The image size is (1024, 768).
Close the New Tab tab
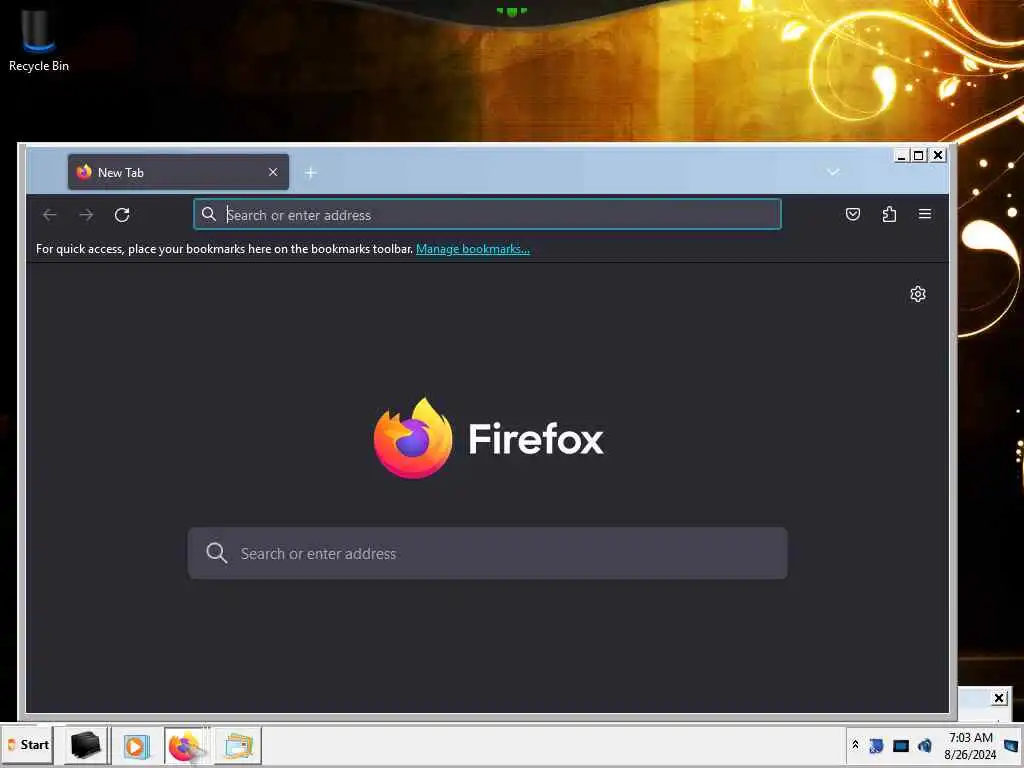coord(273,172)
